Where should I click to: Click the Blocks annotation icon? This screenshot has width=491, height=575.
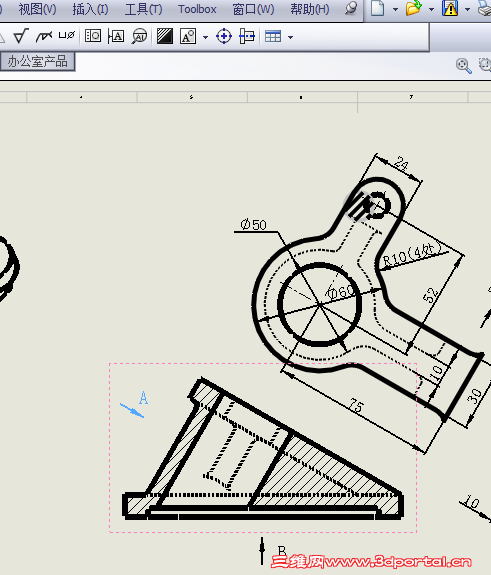[188, 36]
